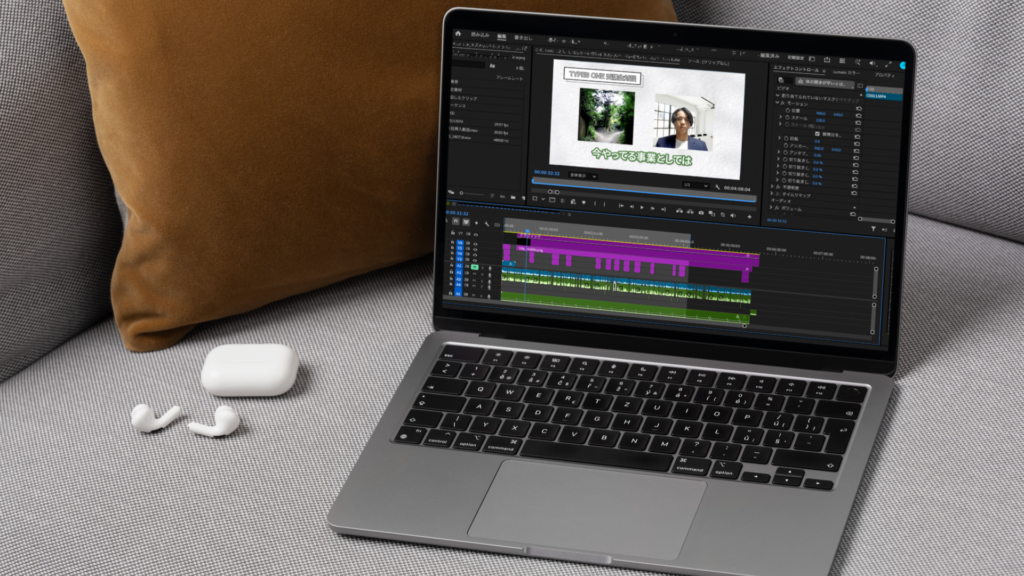Expand the 回転 property

tap(779, 138)
